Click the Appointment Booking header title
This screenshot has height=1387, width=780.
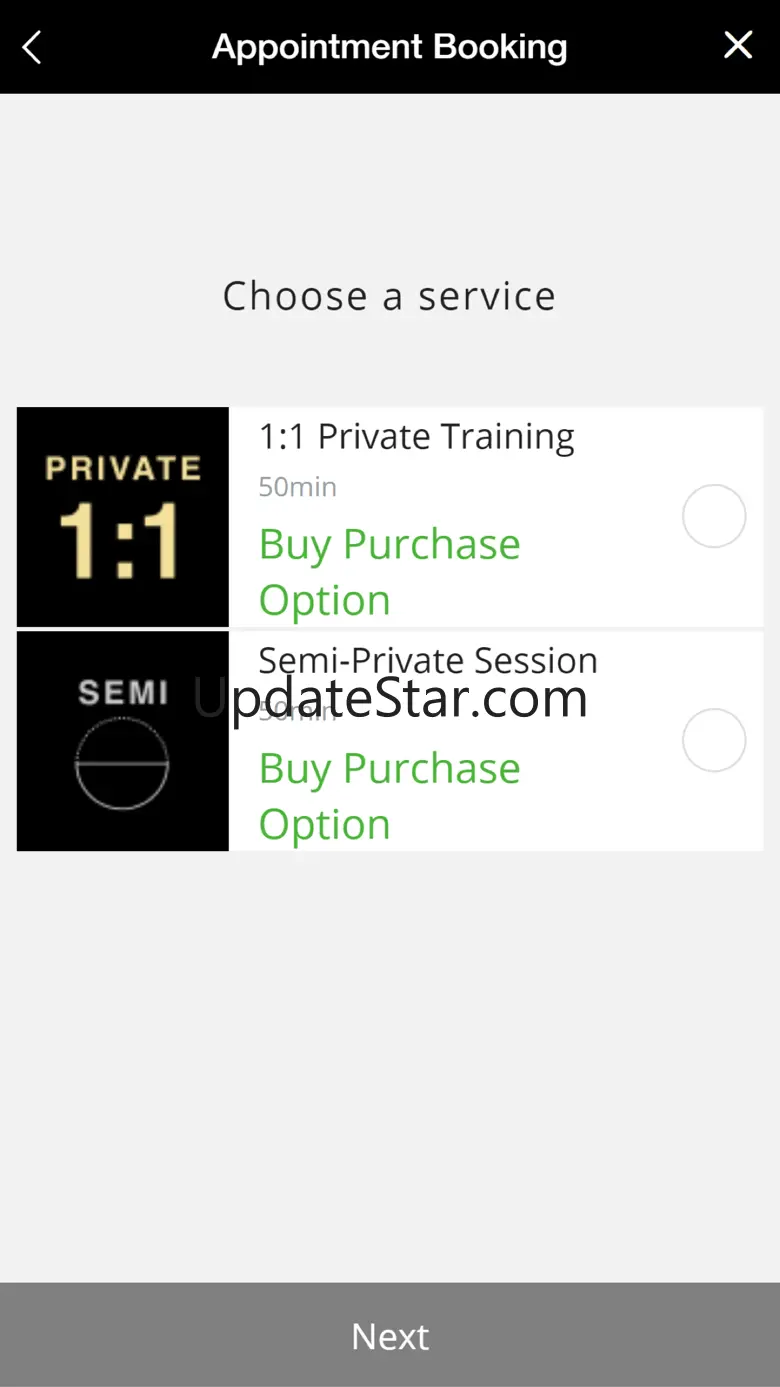(390, 47)
